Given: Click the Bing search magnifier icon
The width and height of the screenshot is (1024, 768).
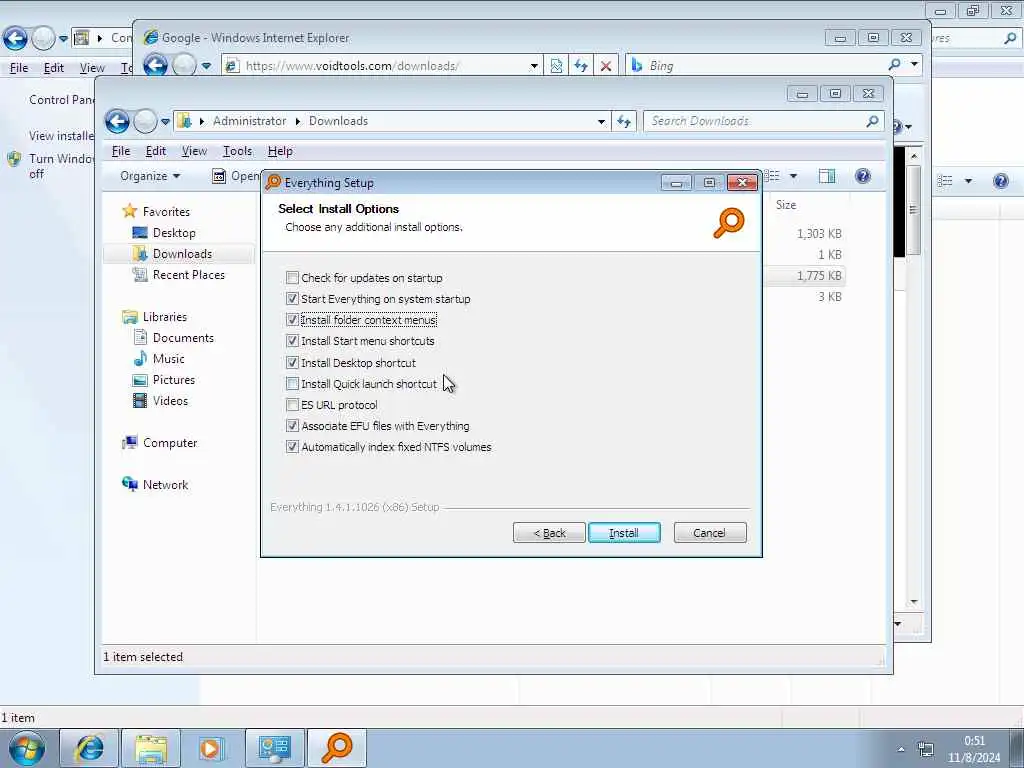Looking at the screenshot, I should click(x=895, y=64).
